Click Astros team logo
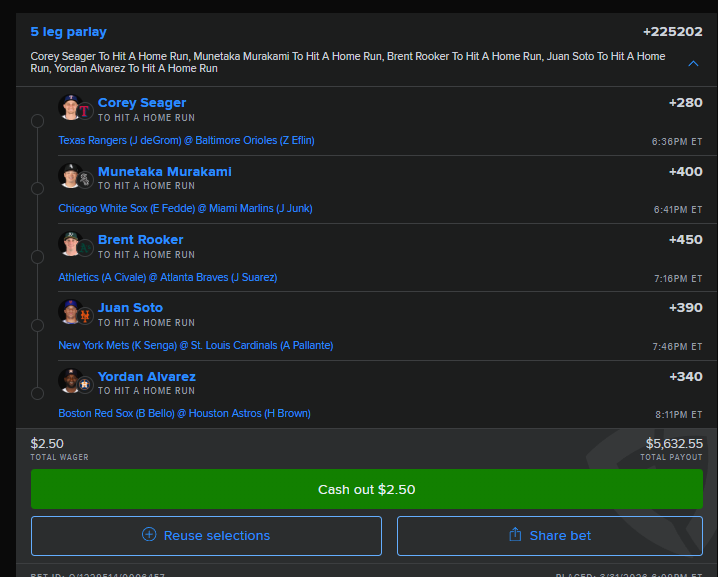The width and height of the screenshot is (718, 577). click(x=85, y=385)
